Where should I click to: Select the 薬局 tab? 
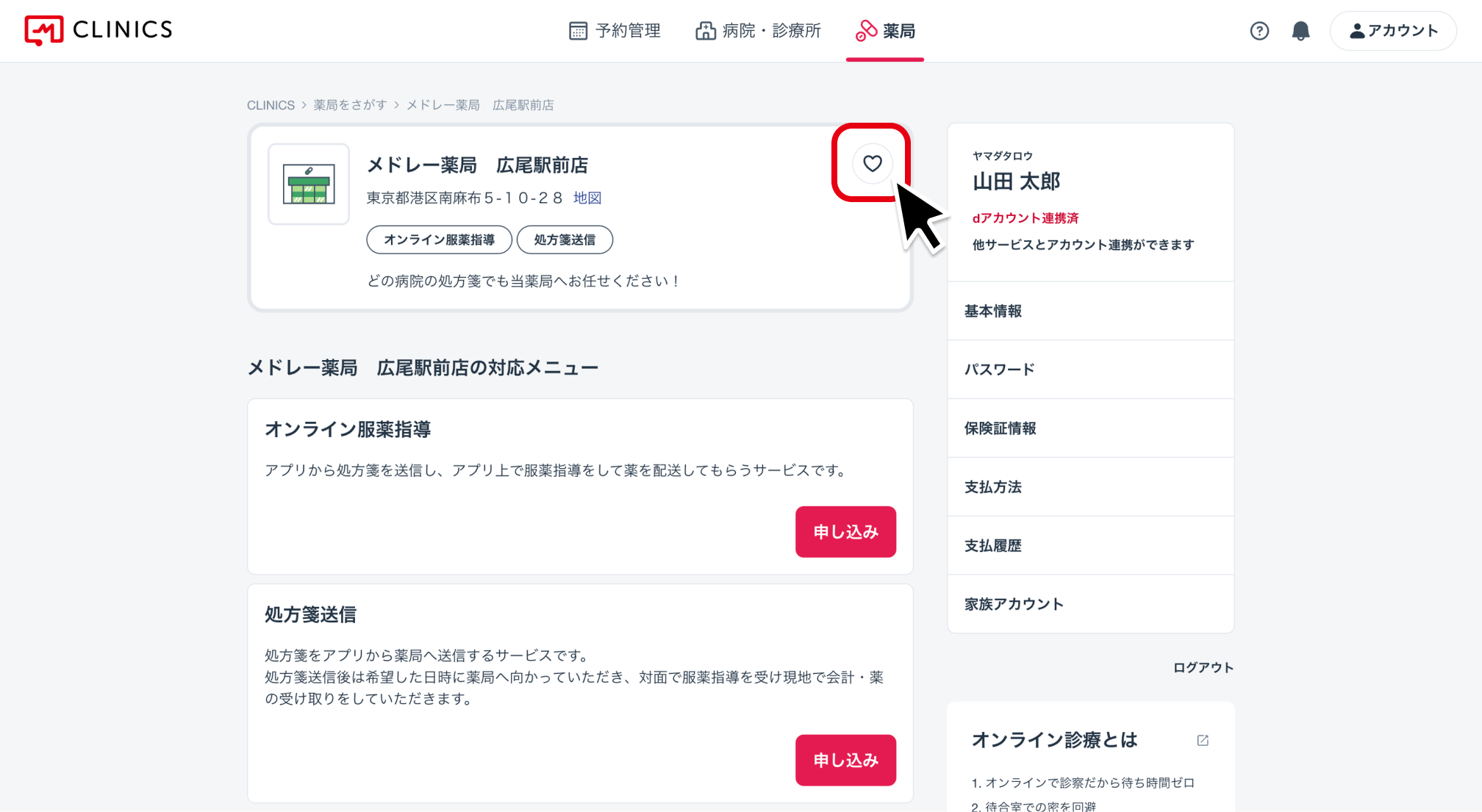pyautogui.click(x=885, y=31)
